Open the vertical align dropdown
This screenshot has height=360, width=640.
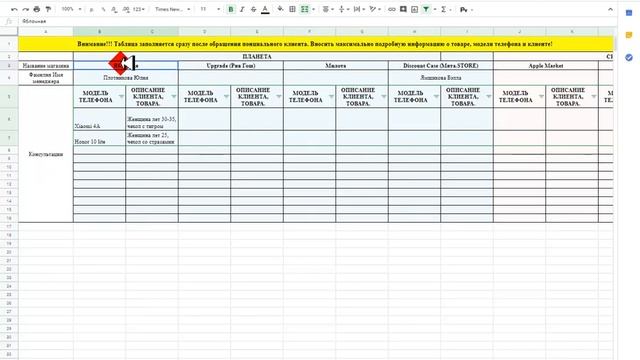[x=344, y=9]
